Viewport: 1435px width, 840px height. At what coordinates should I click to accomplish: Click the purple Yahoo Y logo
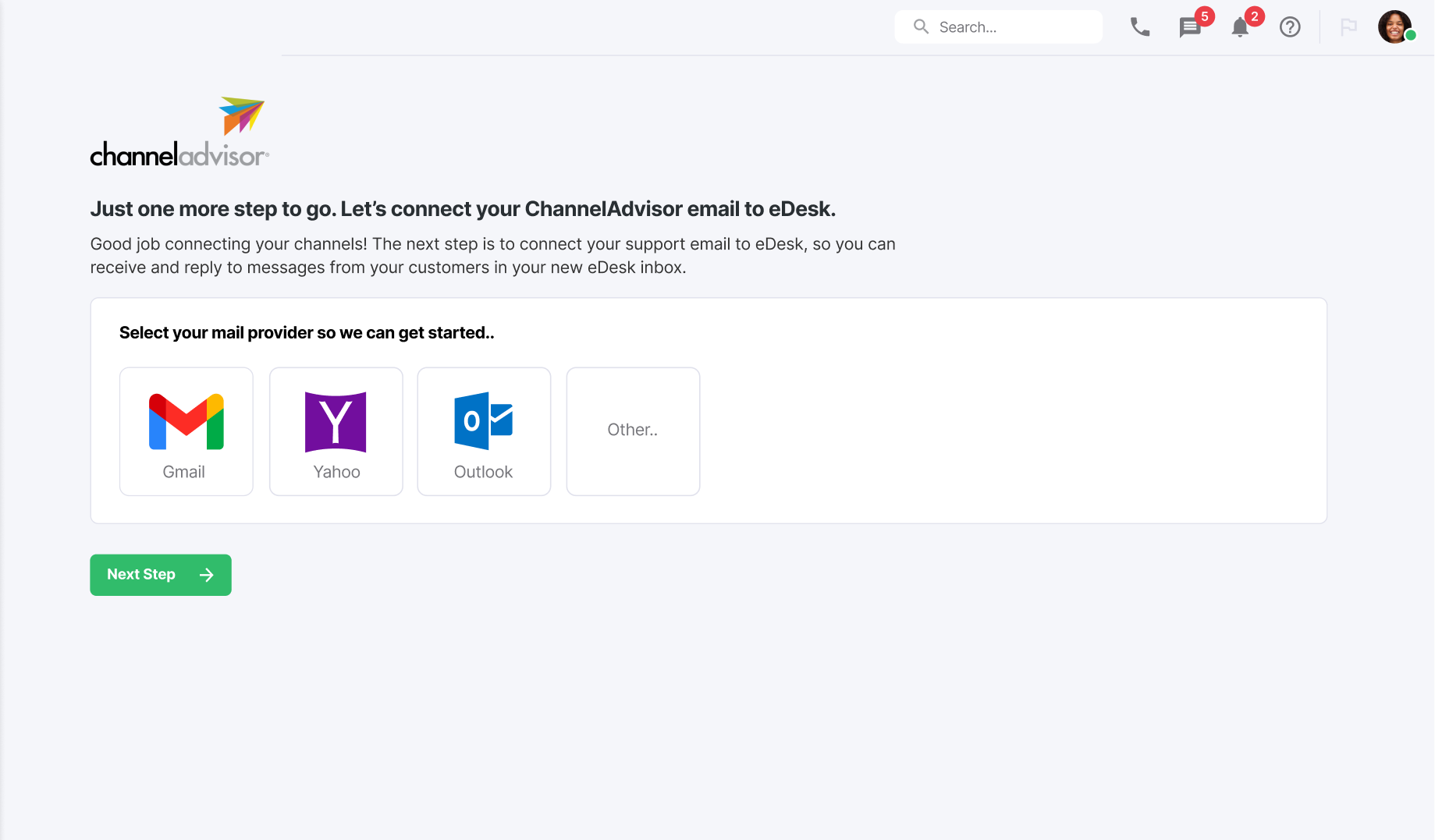pyautogui.click(x=336, y=422)
